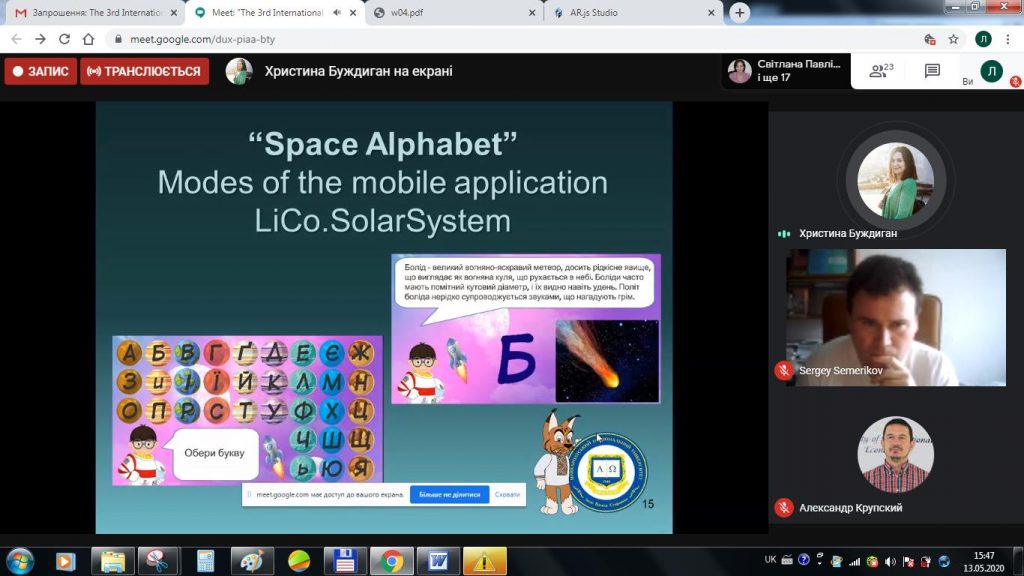Reload the Meet page
The image size is (1024, 576).
pos(65,39)
